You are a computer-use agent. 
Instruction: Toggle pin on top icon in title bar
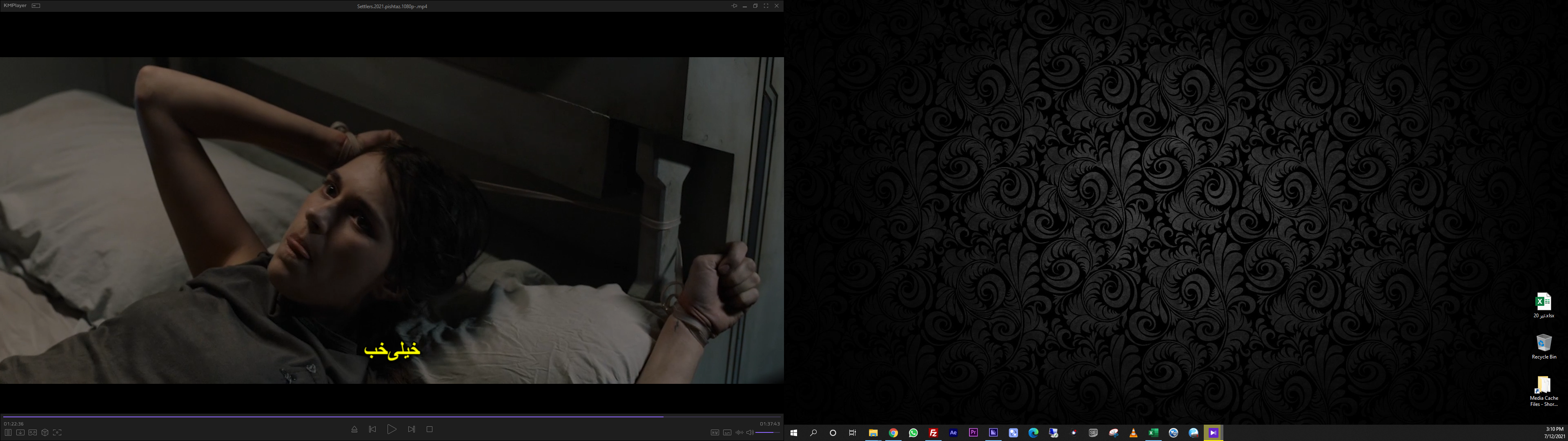pyautogui.click(x=734, y=6)
